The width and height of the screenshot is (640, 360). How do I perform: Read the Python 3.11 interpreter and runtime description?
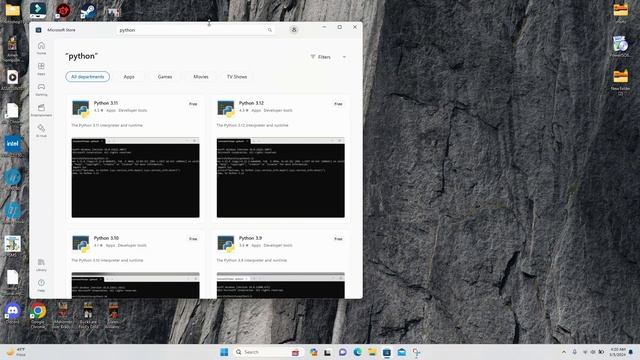(x=107, y=125)
